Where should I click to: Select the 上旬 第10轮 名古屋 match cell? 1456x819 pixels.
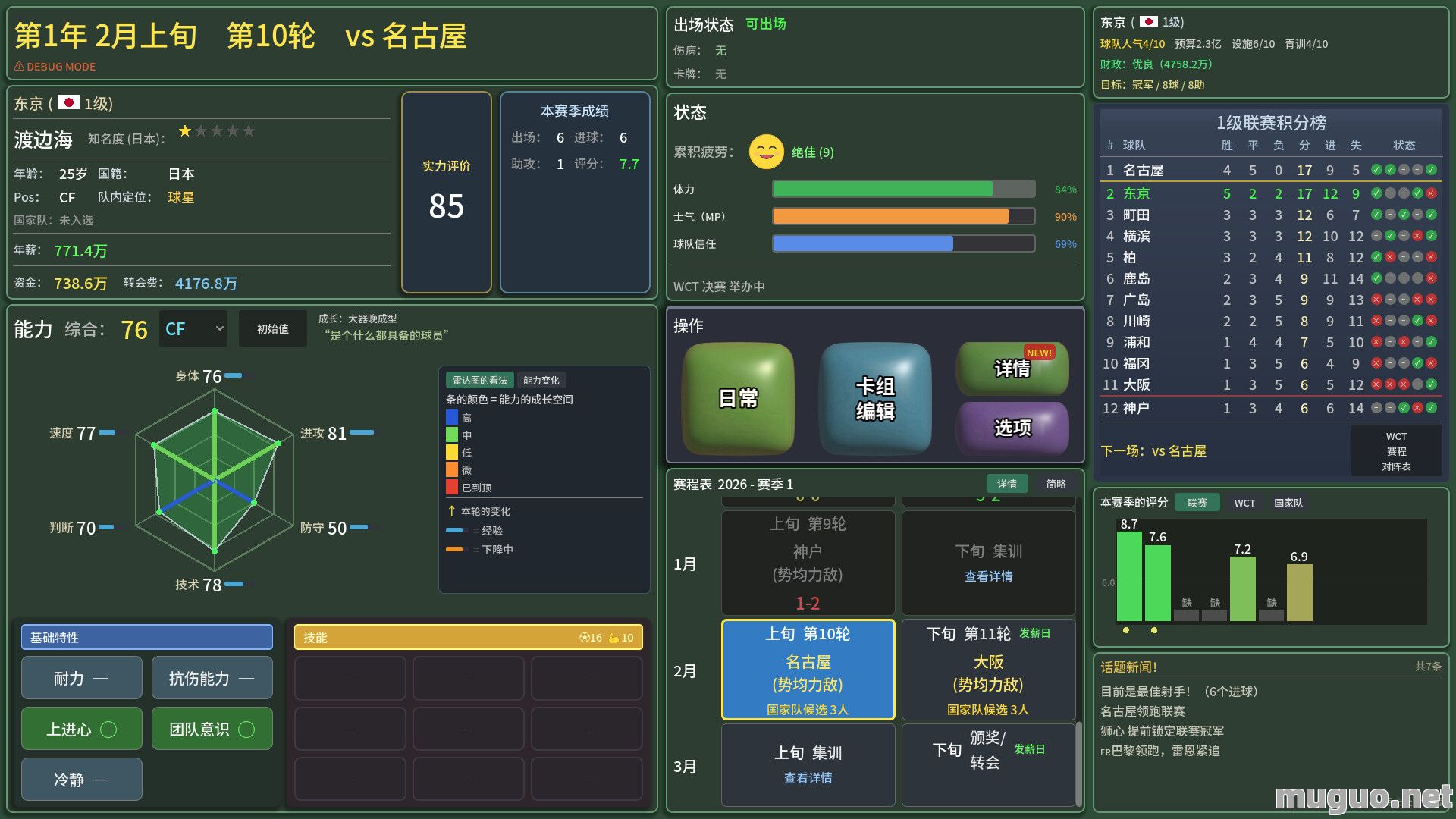tap(808, 670)
